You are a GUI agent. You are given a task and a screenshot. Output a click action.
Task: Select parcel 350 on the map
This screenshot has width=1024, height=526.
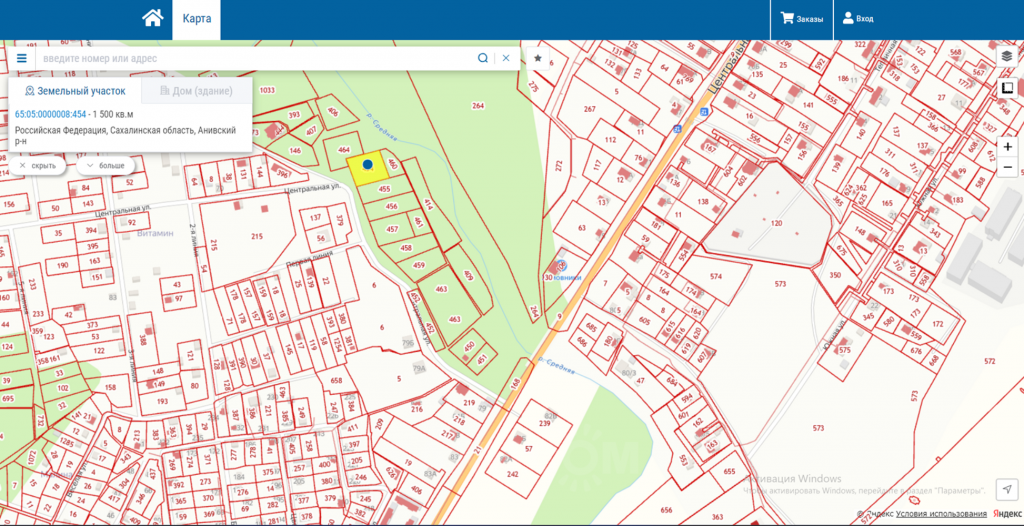click(x=835, y=275)
